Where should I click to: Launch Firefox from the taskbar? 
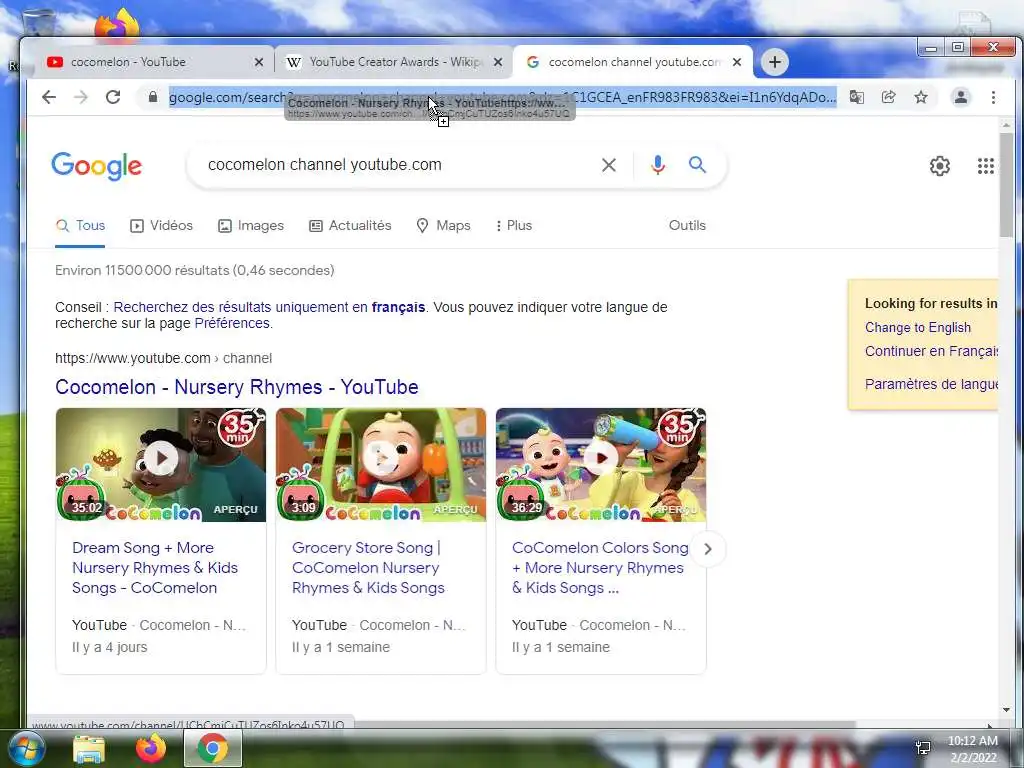tap(150, 749)
